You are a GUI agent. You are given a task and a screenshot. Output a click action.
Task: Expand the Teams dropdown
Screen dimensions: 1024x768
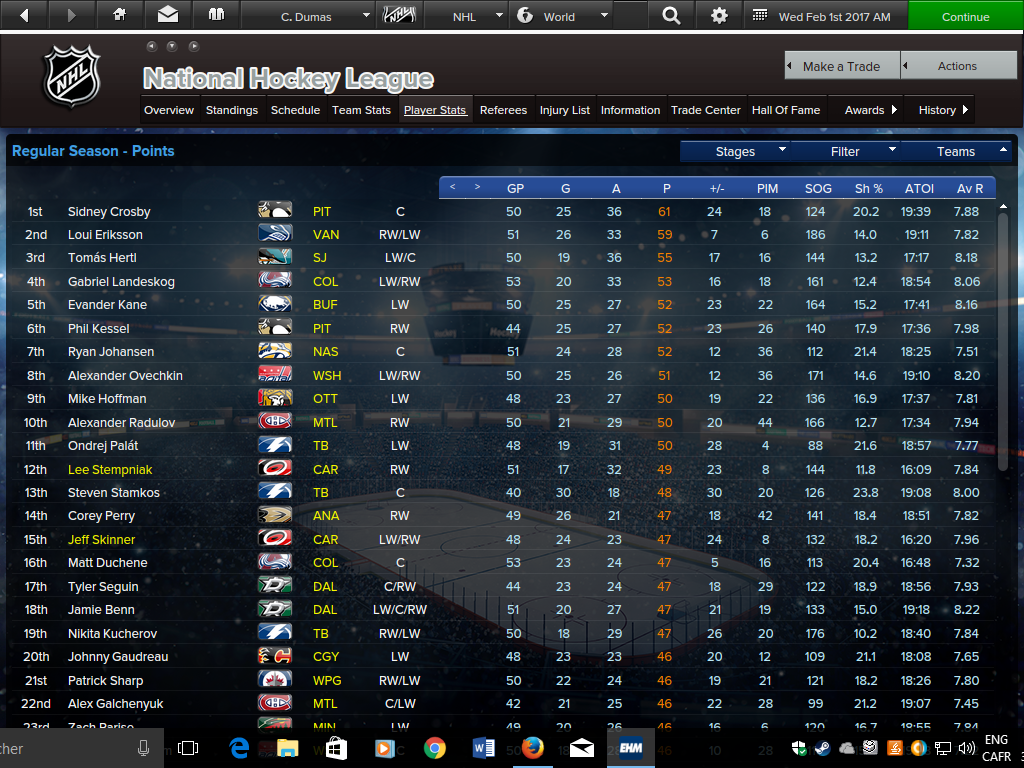pyautogui.click(x=956, y=152)
